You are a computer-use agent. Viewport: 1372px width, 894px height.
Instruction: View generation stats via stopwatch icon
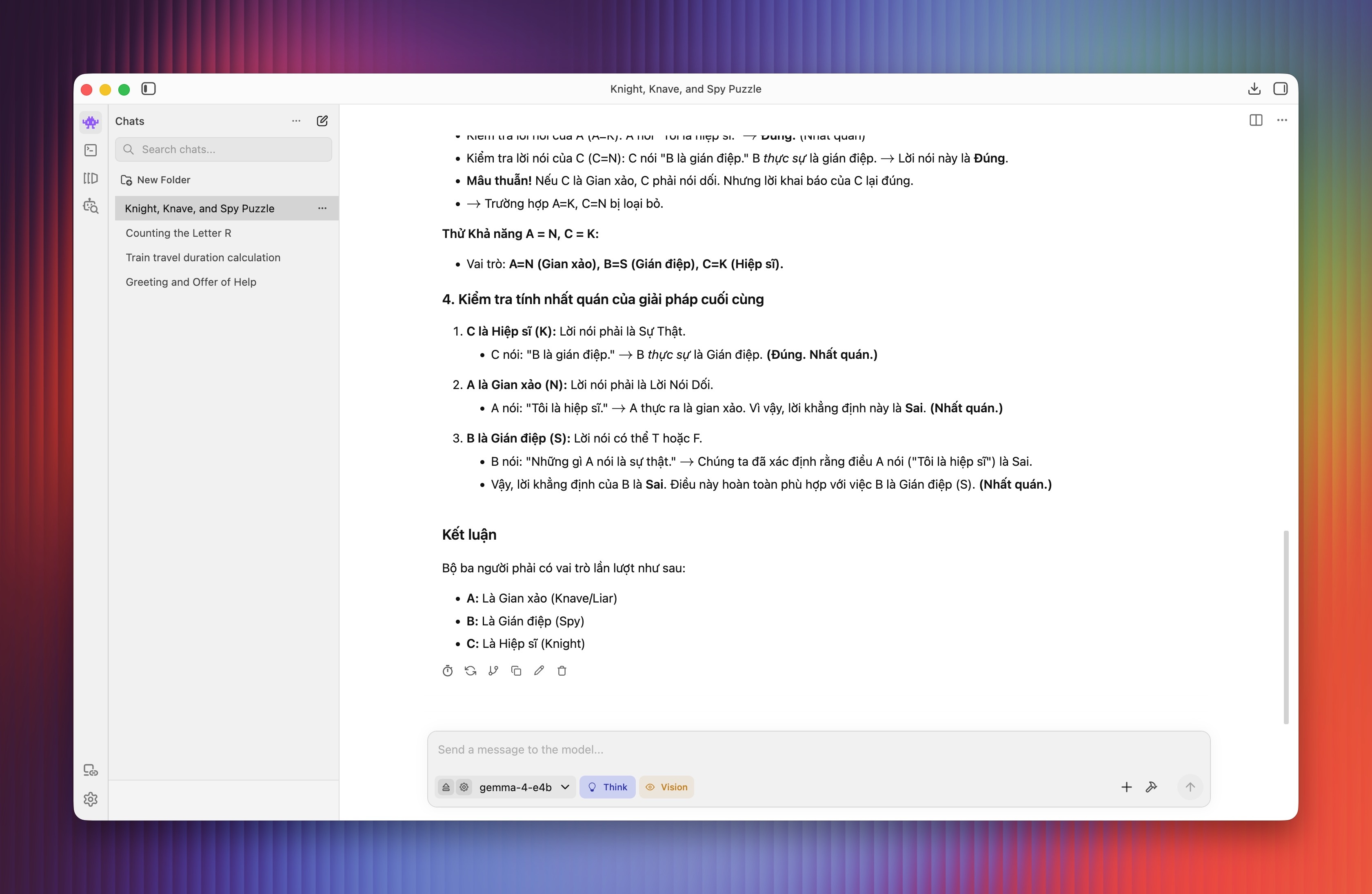tap(447, 670)
